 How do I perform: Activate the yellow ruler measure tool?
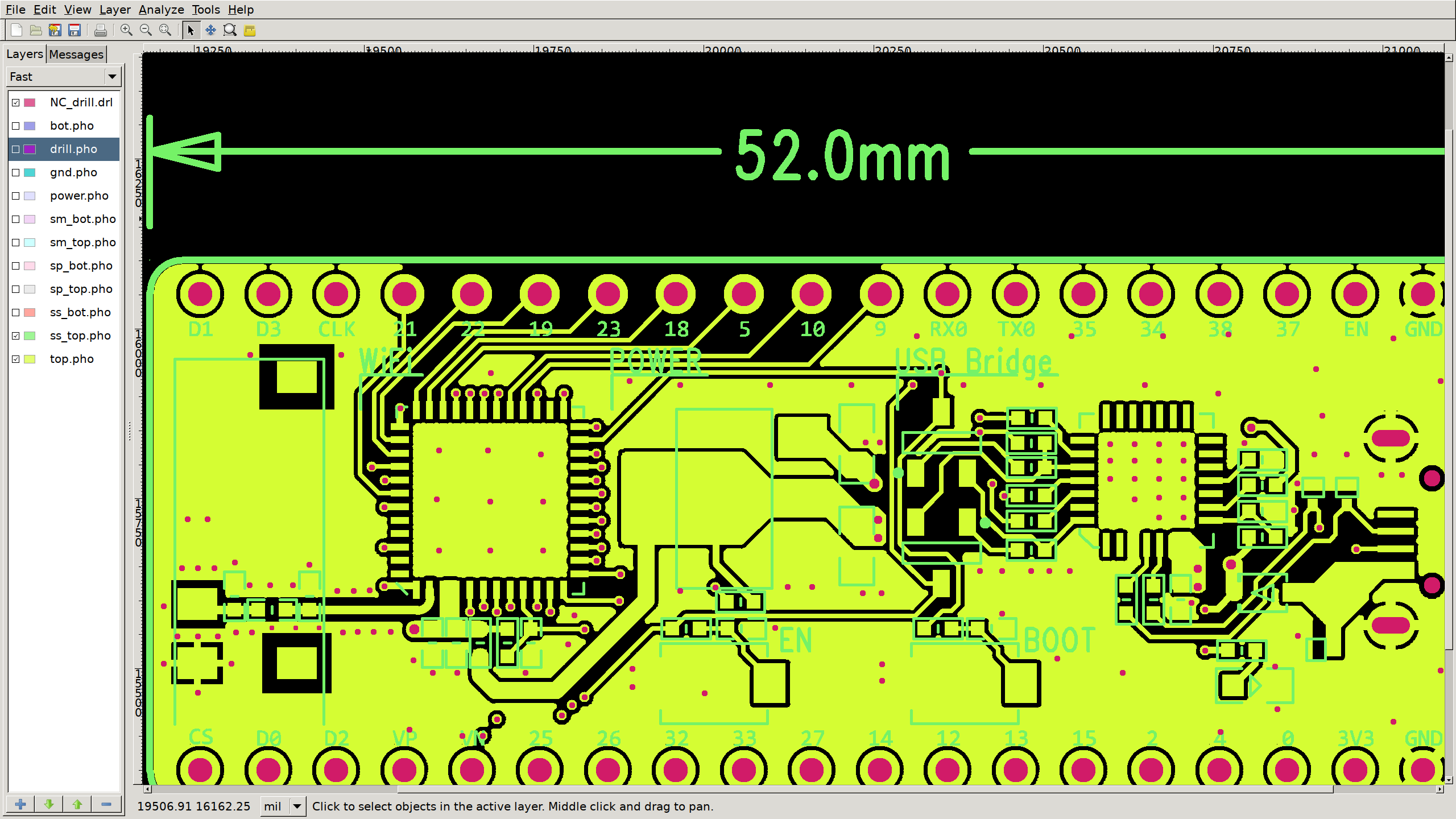(250, 30)
